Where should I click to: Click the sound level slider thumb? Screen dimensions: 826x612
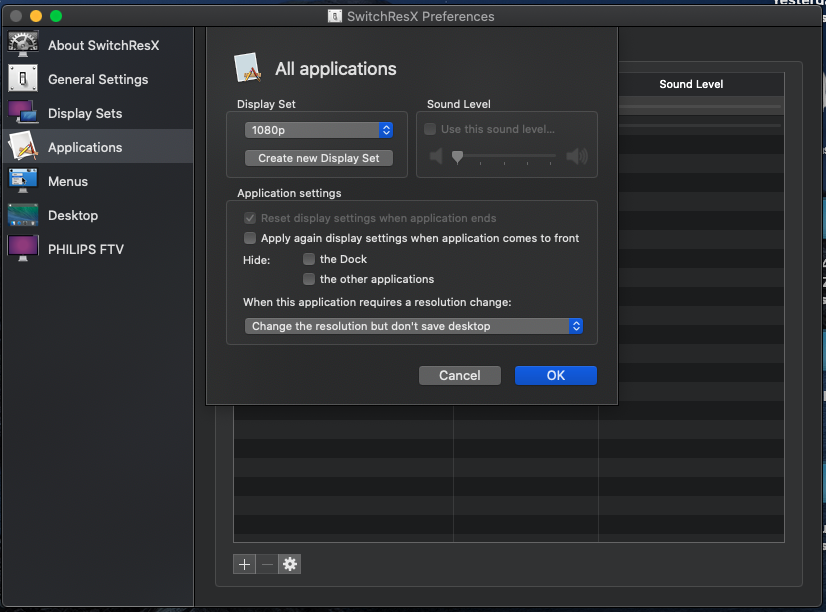point(457,156)
